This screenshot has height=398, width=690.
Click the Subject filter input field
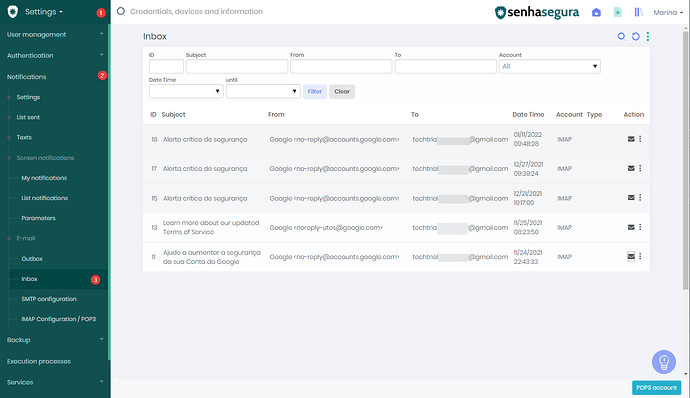click(x=237, y=66)
